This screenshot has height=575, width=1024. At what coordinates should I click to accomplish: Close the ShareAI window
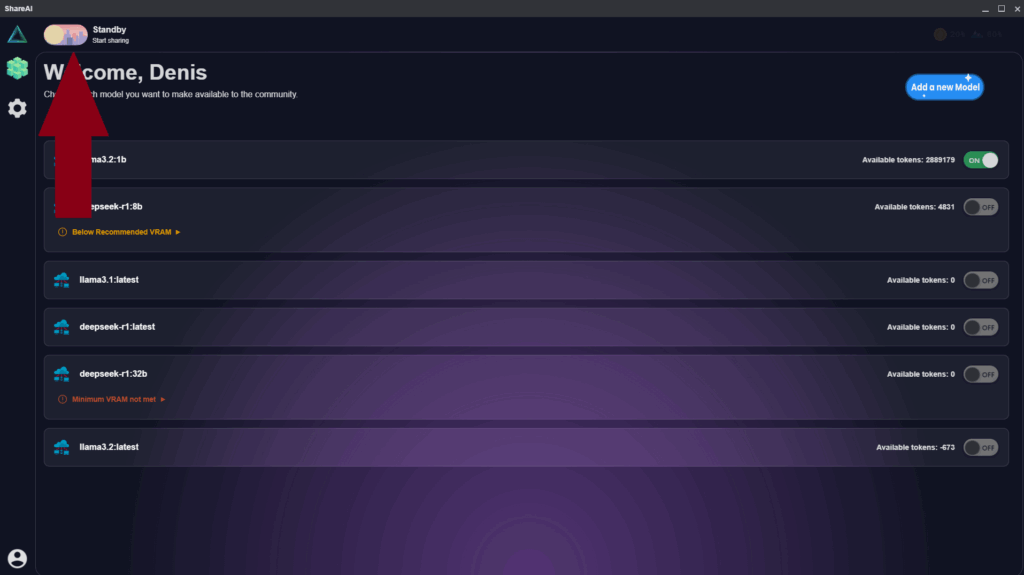[x=1017, y=8]
